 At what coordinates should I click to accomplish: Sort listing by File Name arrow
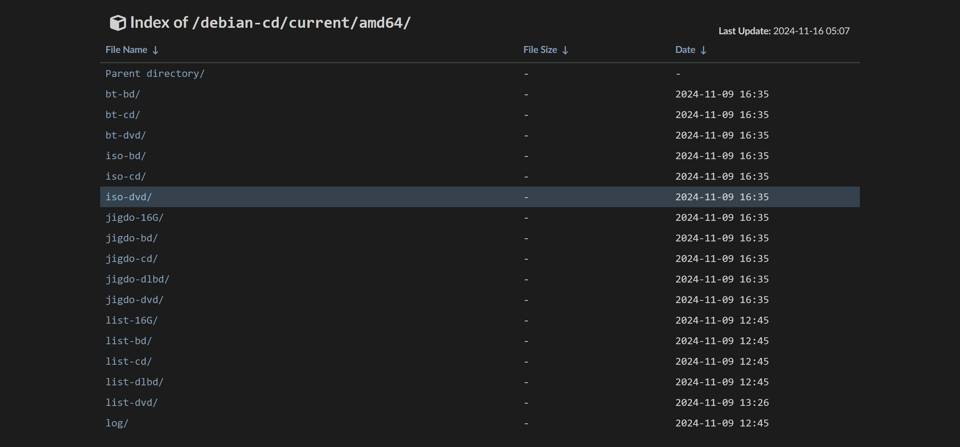point(156,50)
